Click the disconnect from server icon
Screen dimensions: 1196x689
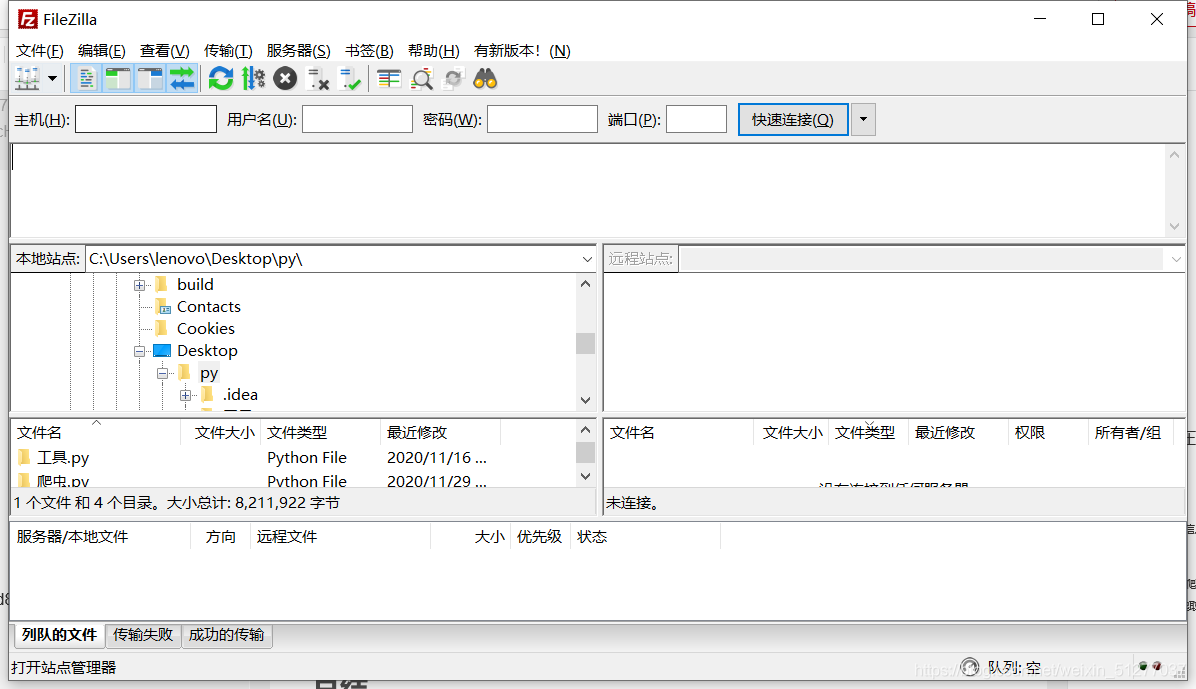[x=317, y=79]
